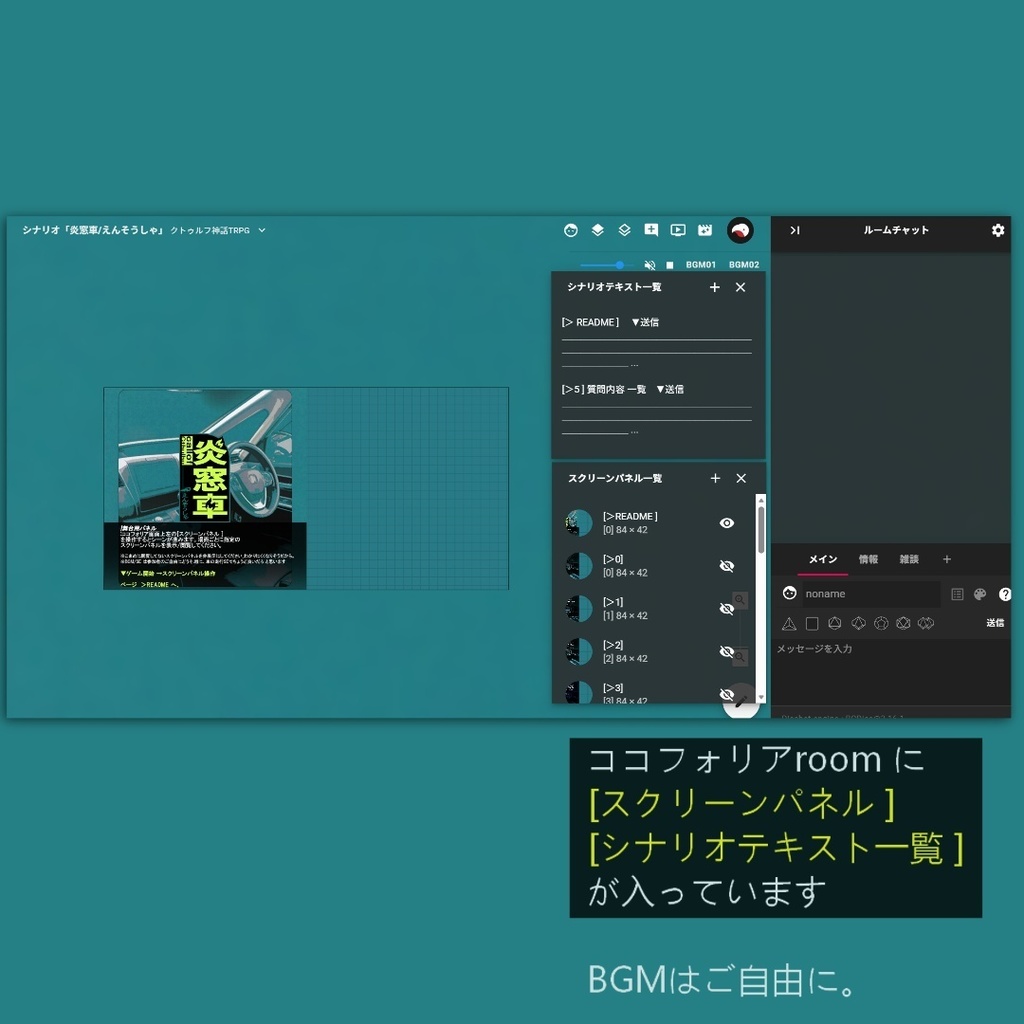Open the character list icon in top toolbar
Image resolution: width=1024 pixels, height=1024 pixels.
pyautogui.click(x=570, y=230)
